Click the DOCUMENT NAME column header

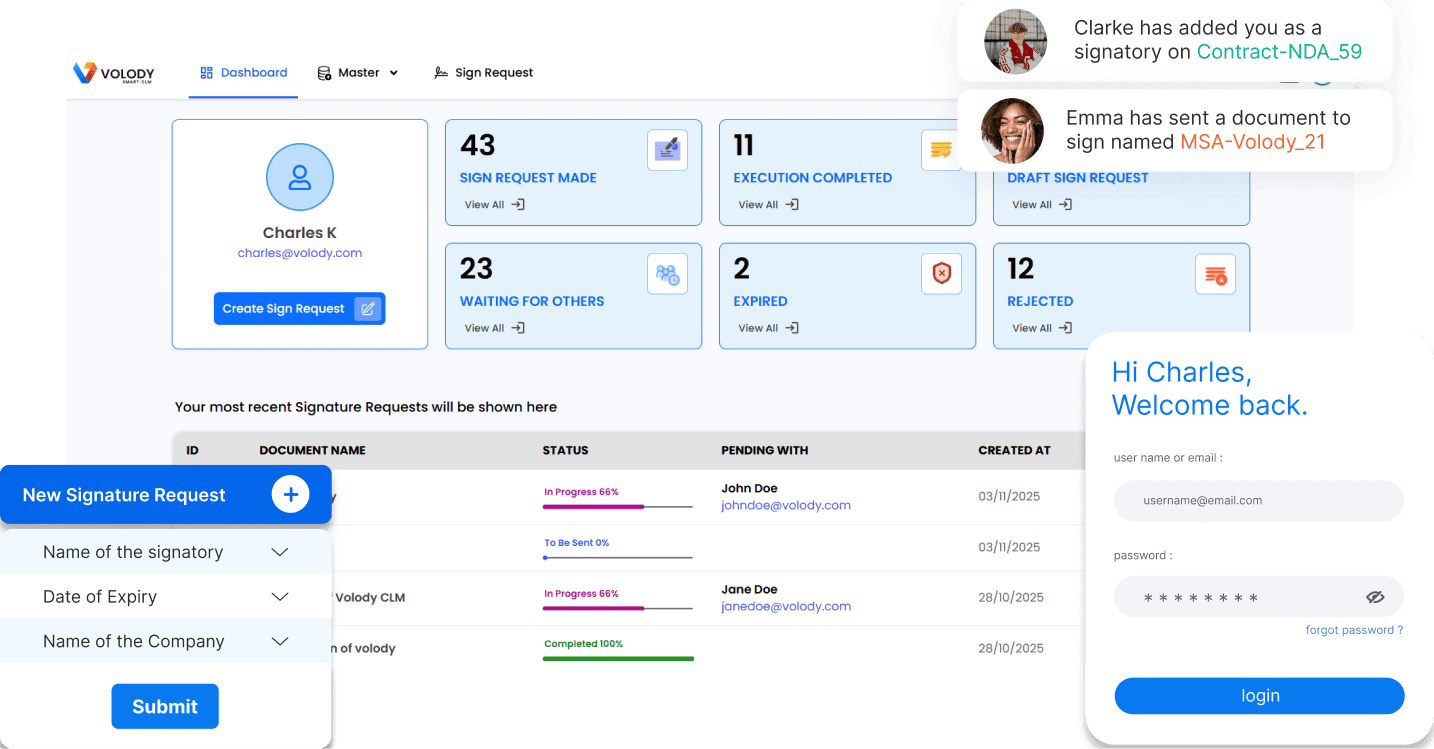click(x=312, y=450)
